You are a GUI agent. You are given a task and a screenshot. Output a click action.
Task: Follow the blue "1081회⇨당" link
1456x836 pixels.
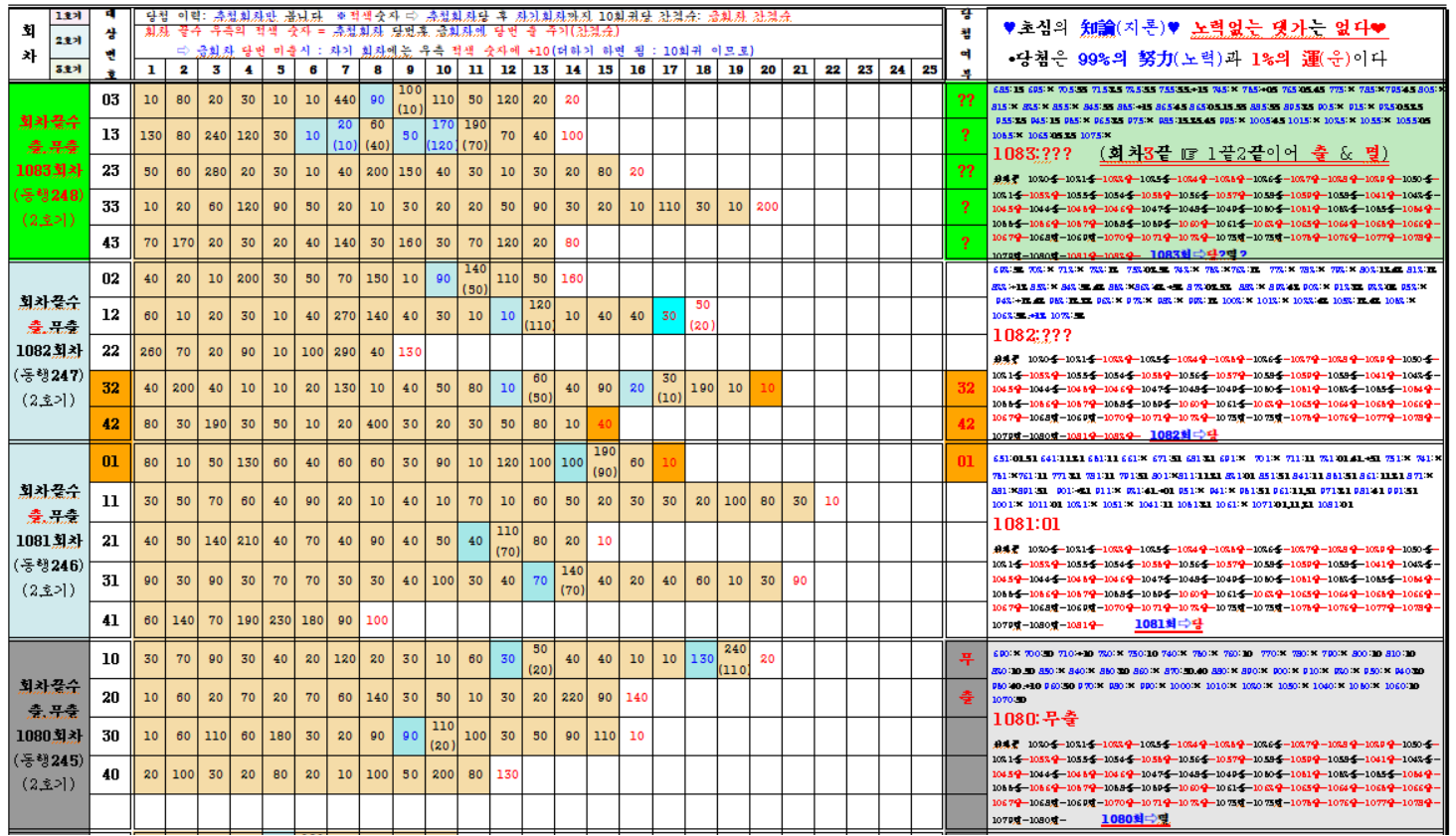(1168, 624)
